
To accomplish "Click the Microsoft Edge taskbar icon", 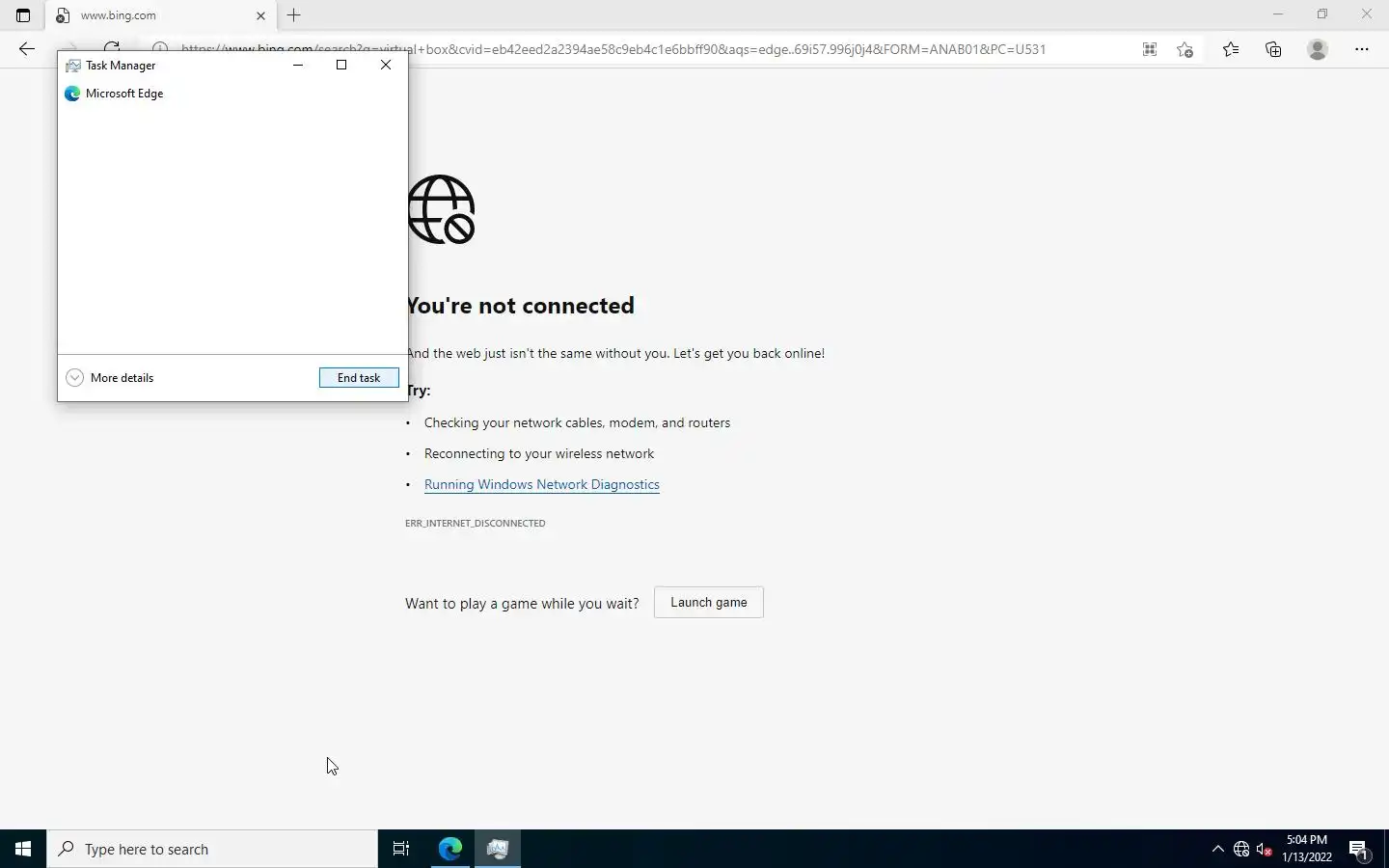I will tap(450, 849).
